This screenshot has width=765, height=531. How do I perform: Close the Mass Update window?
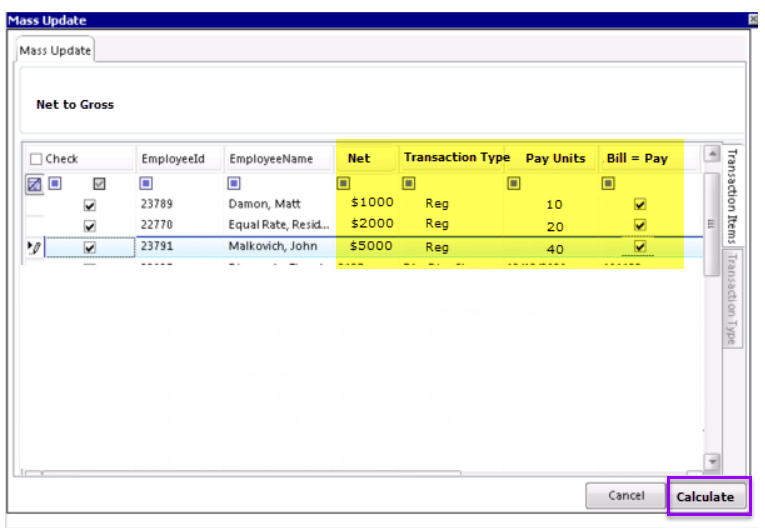753,20
